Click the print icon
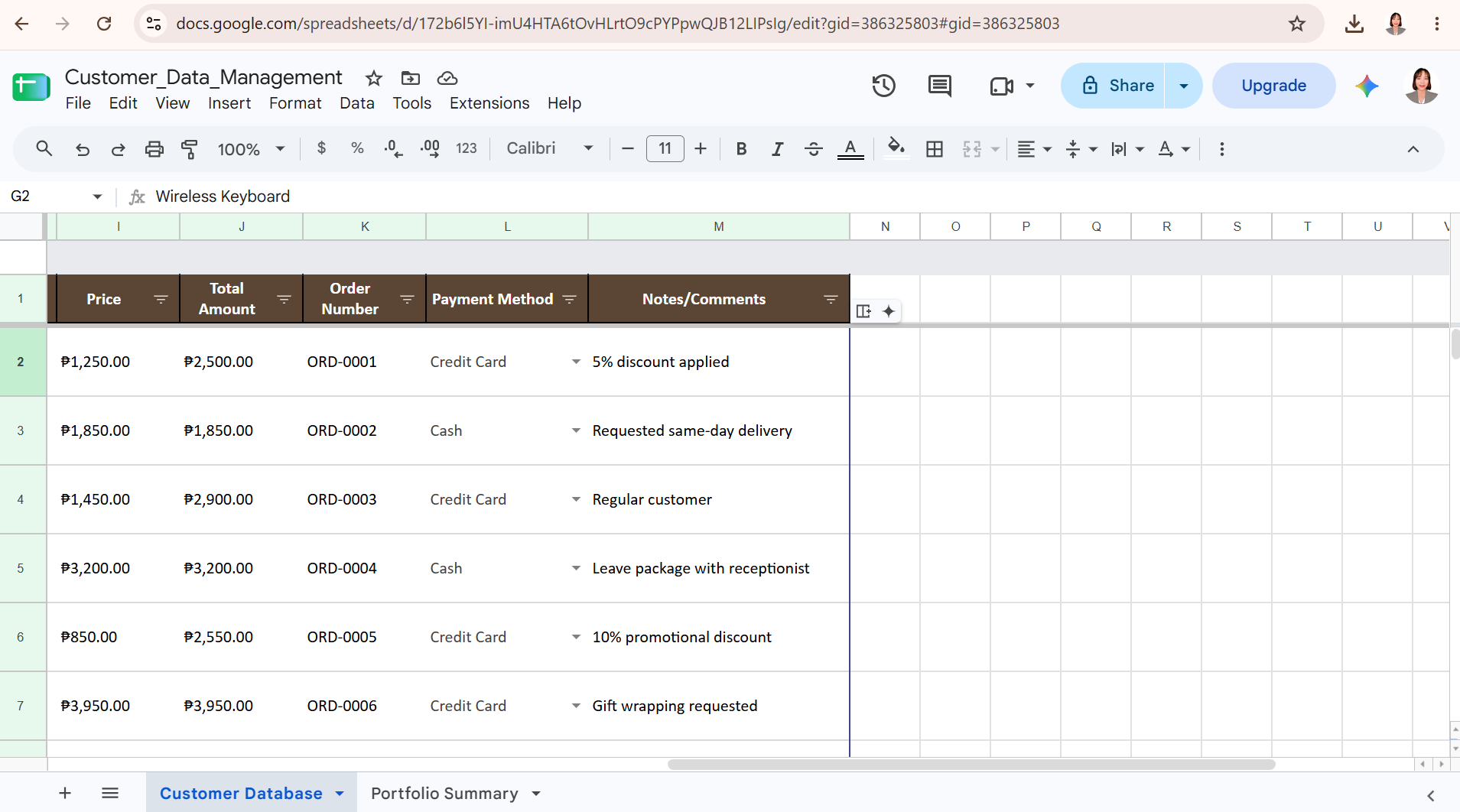Screen dimensions: 1460x812 [154, 149]
